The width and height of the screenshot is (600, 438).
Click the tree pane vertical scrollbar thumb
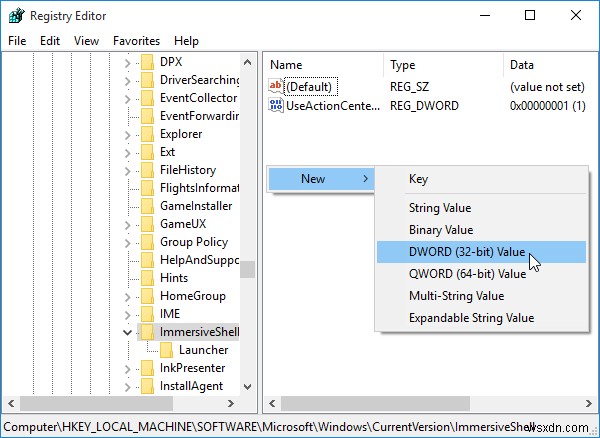(248, 269)
